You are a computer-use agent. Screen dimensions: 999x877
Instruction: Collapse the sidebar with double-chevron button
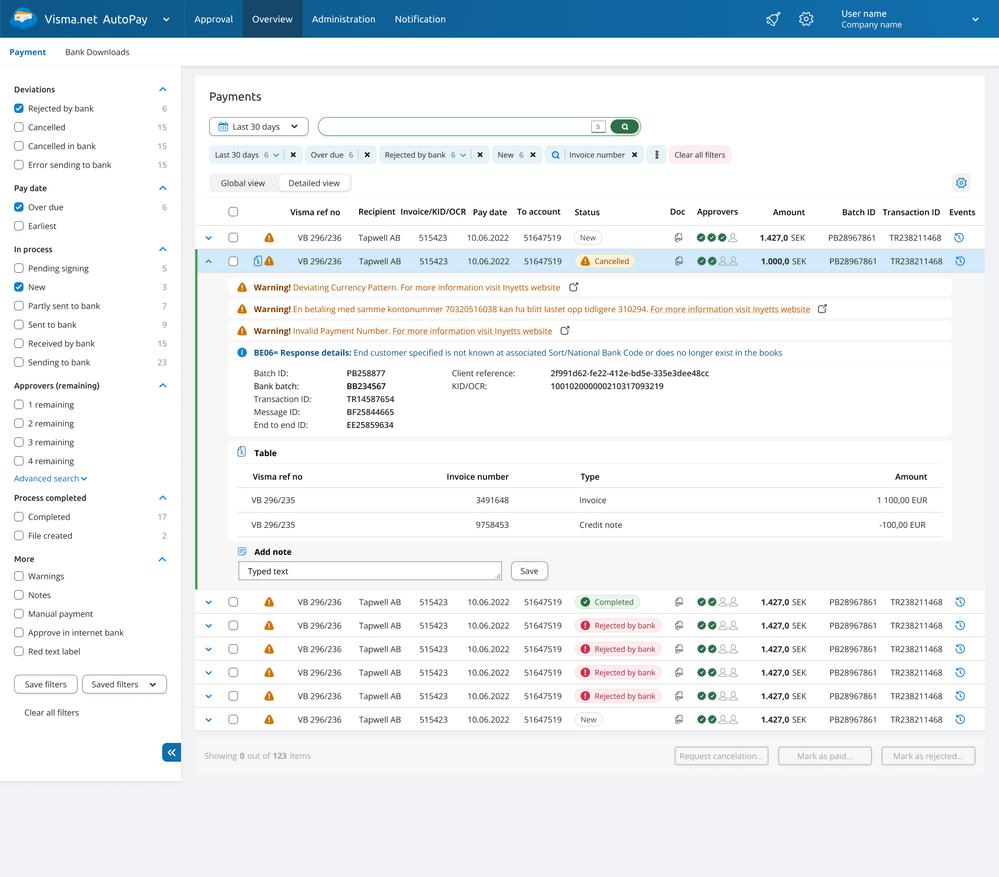pyautogui.click(x=171, y=752)
